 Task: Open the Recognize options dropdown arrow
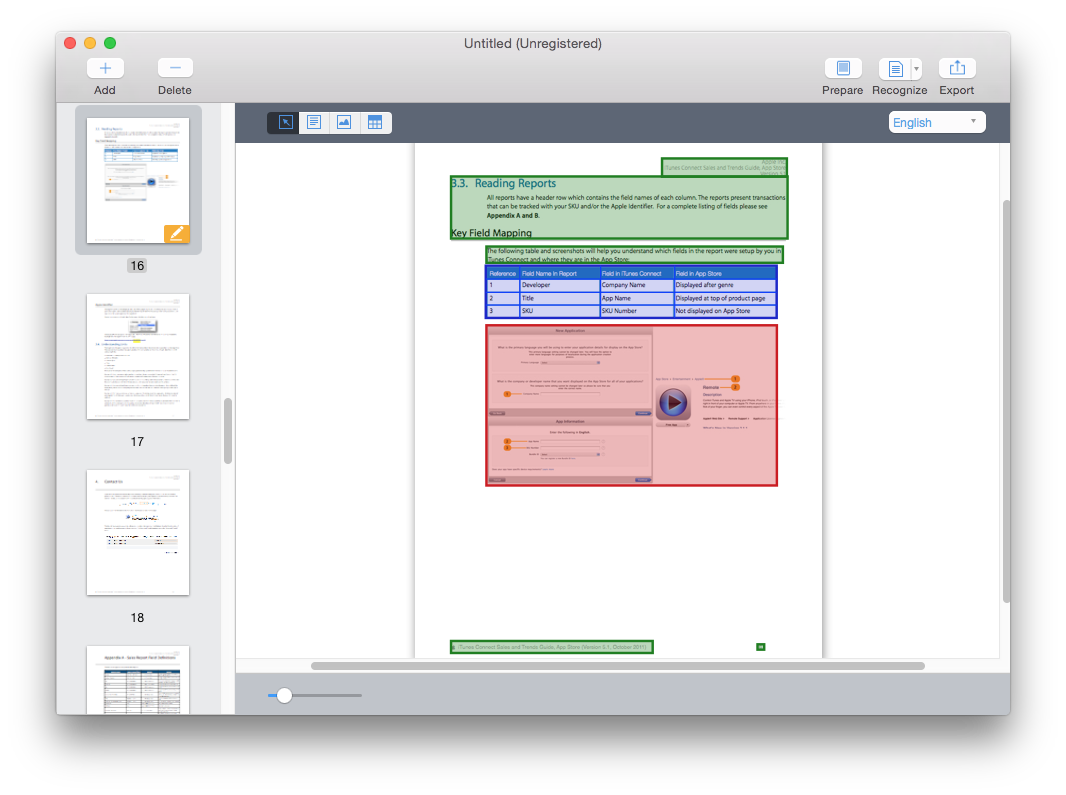[916, 68]
